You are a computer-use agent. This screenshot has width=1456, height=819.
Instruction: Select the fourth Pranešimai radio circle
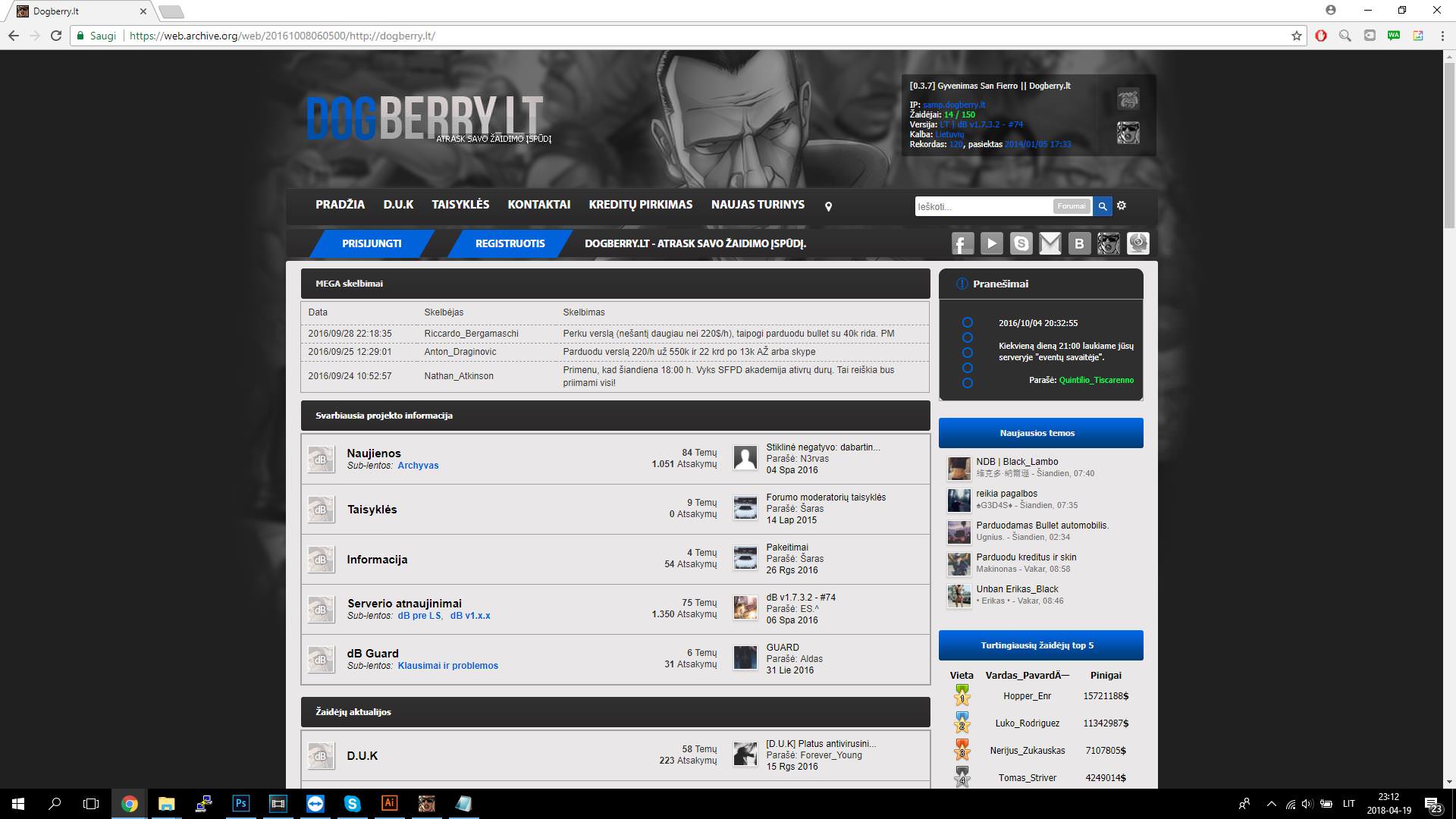click(968, 368)
